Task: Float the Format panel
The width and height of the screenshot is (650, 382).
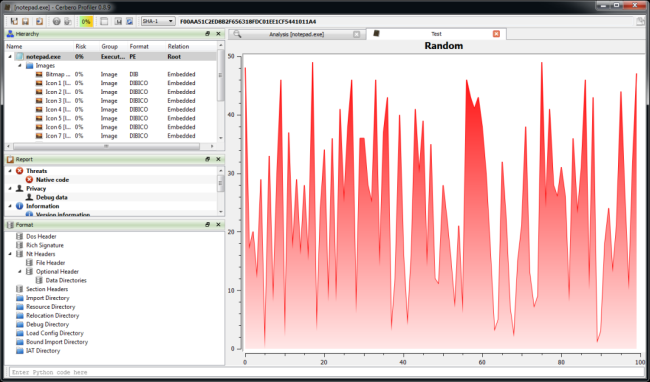Action: (x=208, y=225)
